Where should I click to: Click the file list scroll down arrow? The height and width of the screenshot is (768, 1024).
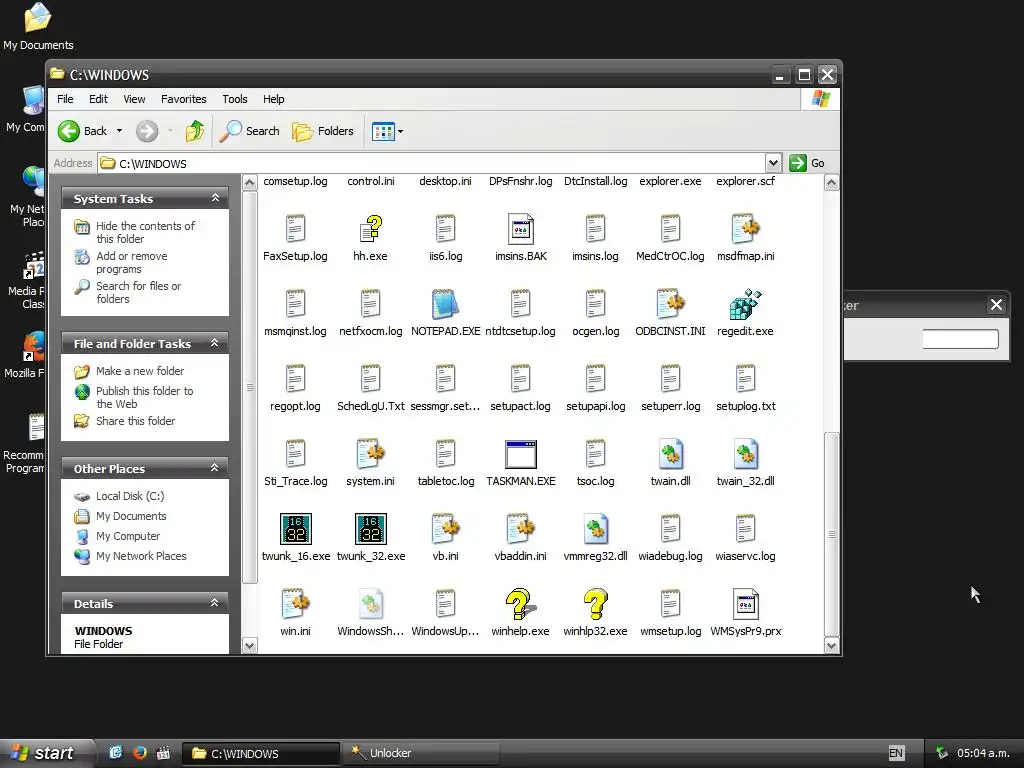pyautogui.click(x=831, y=646)
